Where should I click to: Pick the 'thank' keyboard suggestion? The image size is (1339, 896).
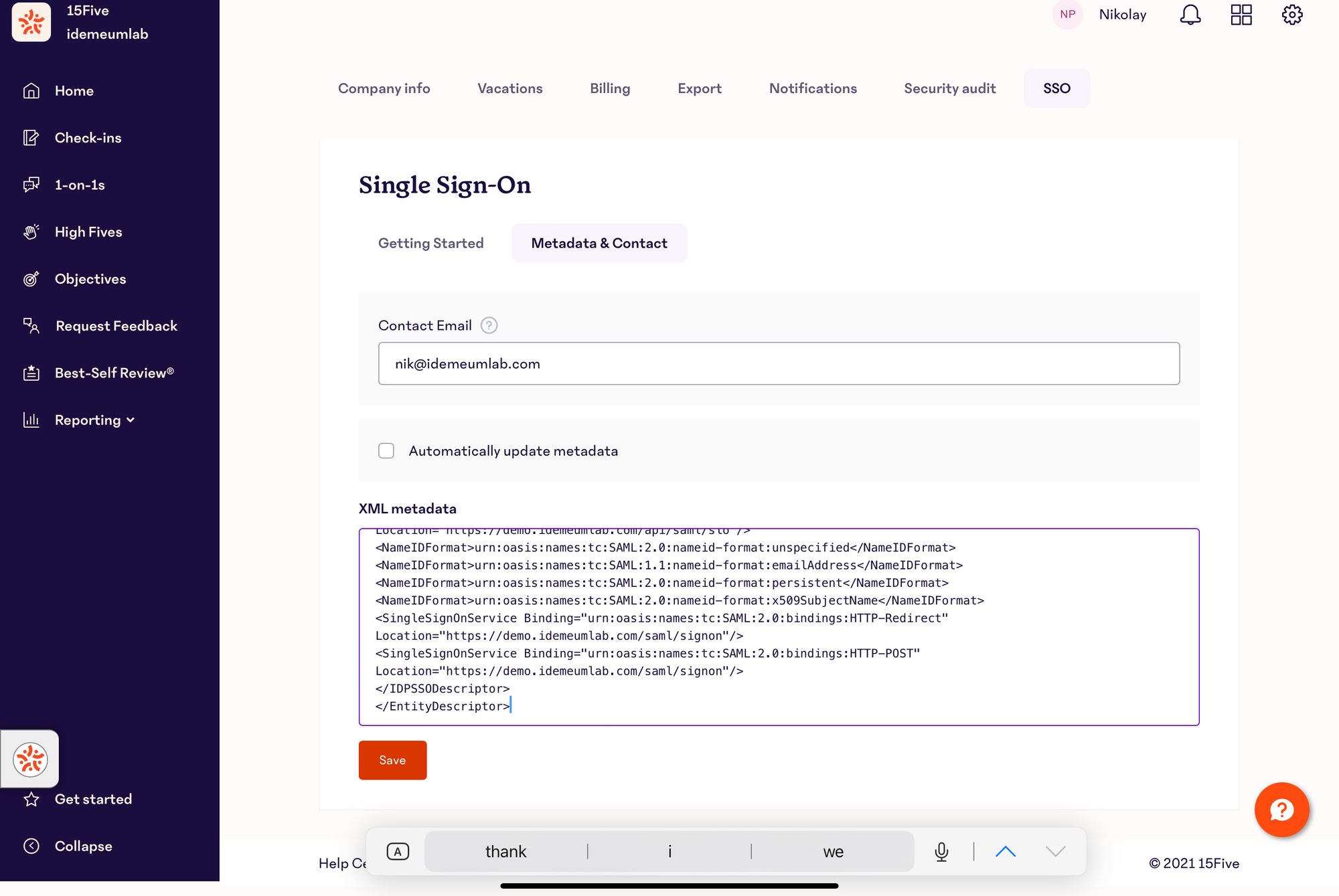pyautogui.click(x=506, y=852)
